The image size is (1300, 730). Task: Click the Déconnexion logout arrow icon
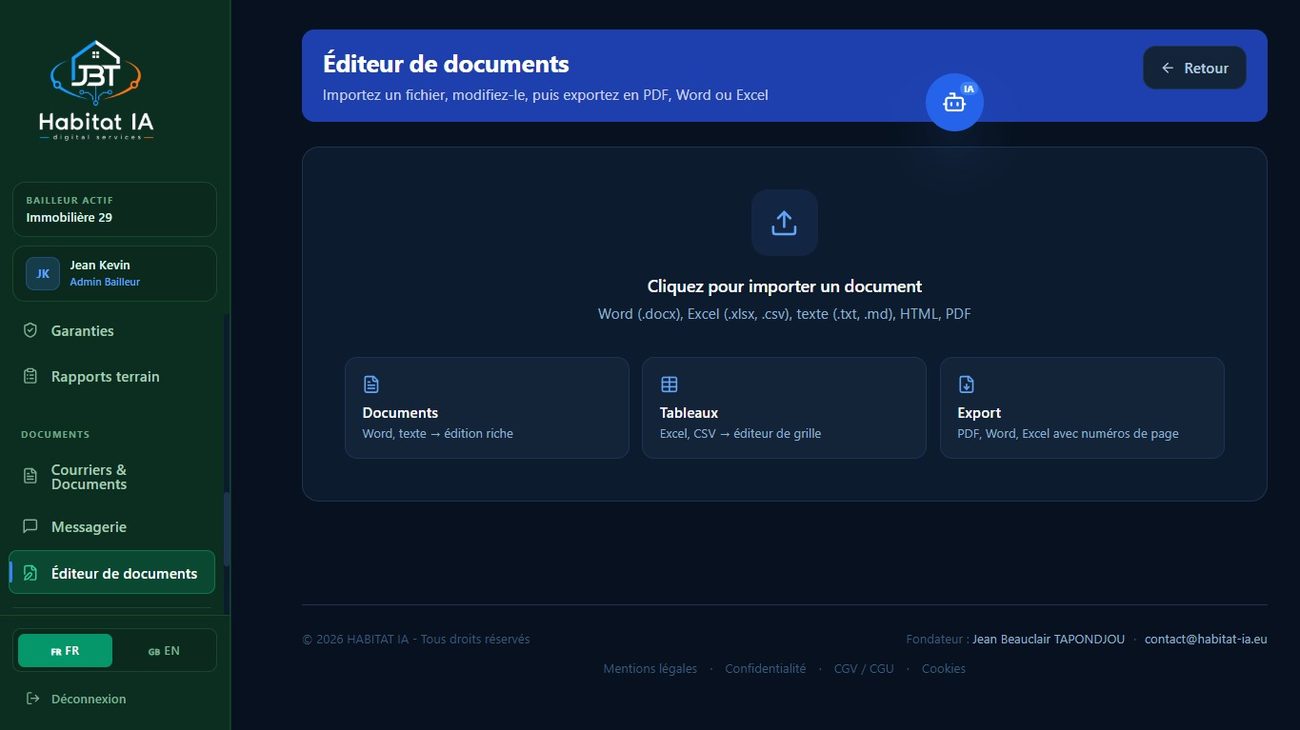33,698
